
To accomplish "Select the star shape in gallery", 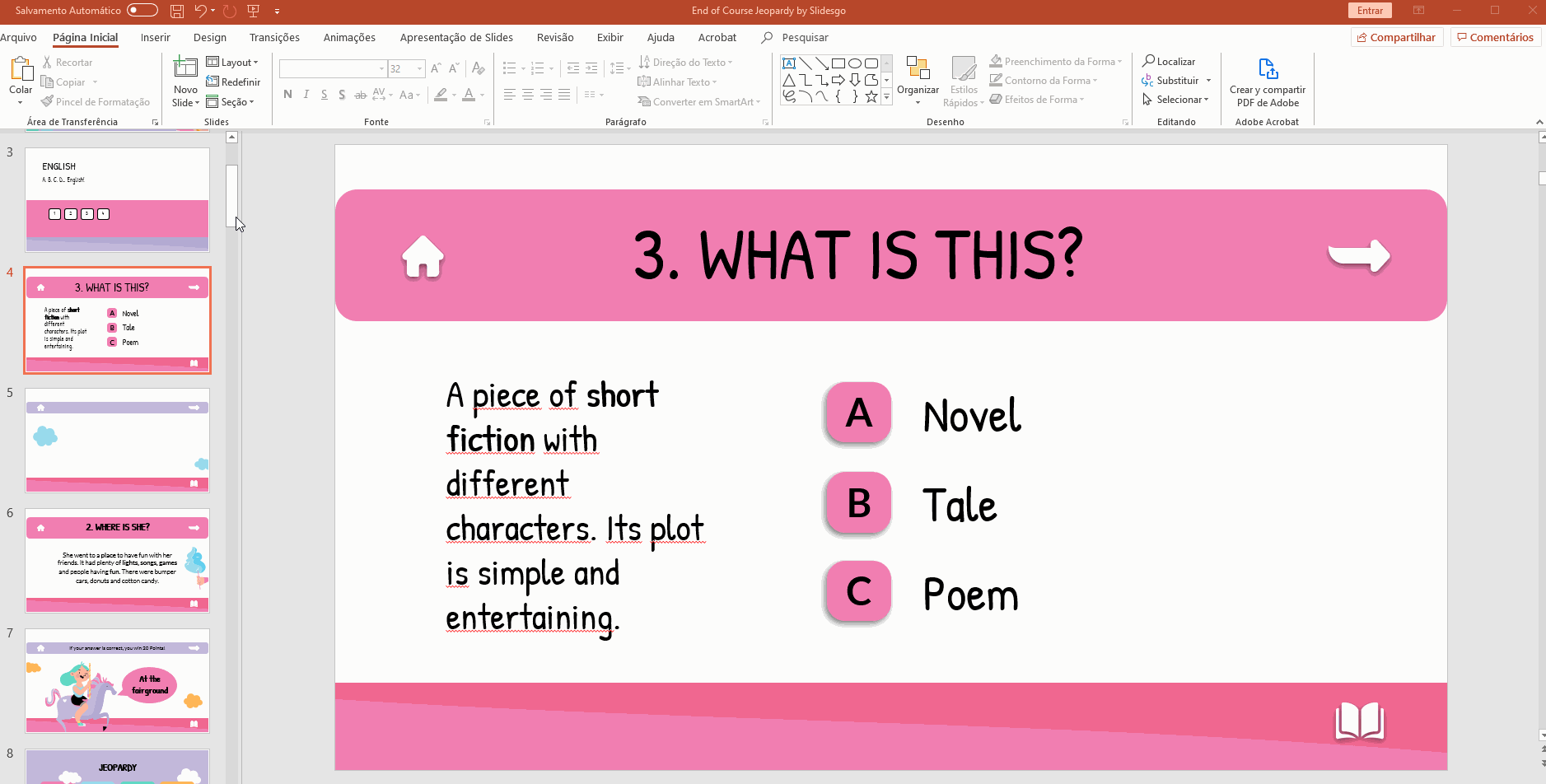I will pos(871,96).
